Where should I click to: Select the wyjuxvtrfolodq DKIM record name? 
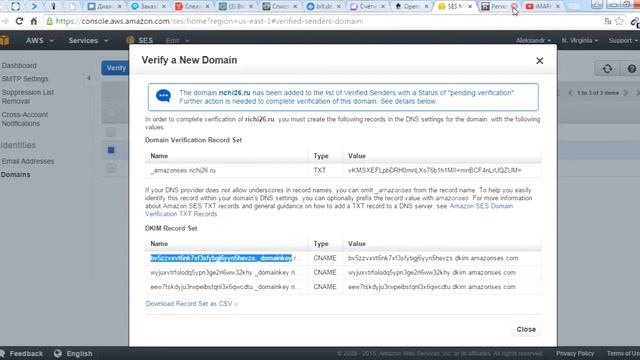222,272
